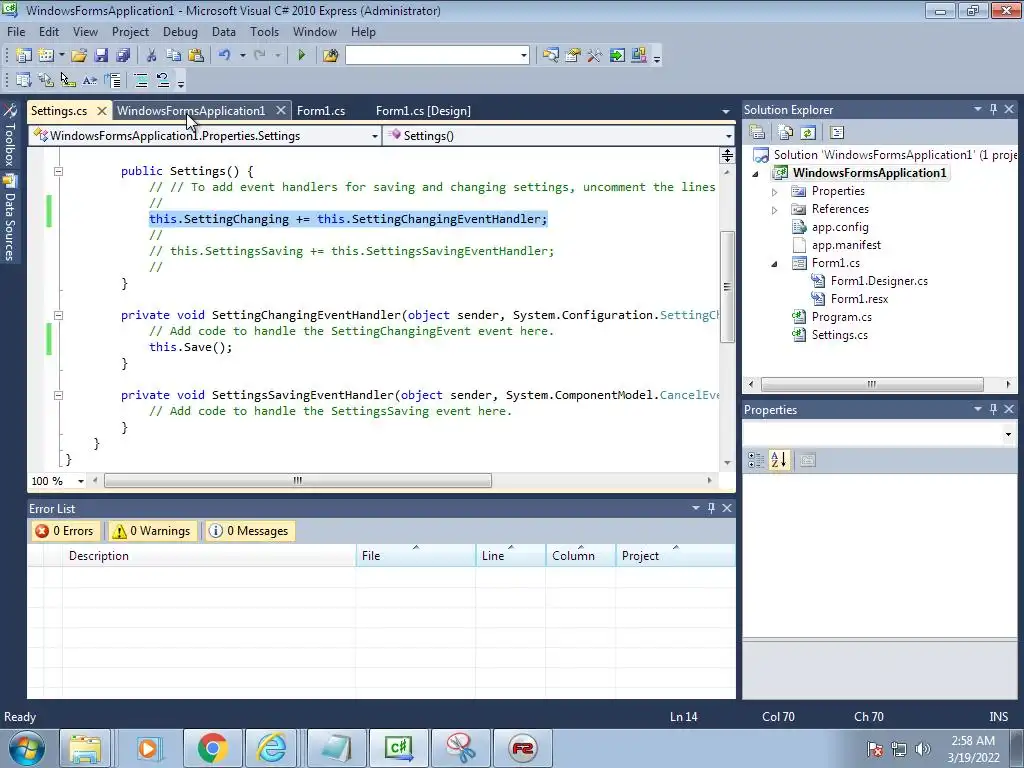1024x768 pixels.
Task: Open the Add New Item dropdown arrow
Action: pyautogui.click(x=61, y=56)
